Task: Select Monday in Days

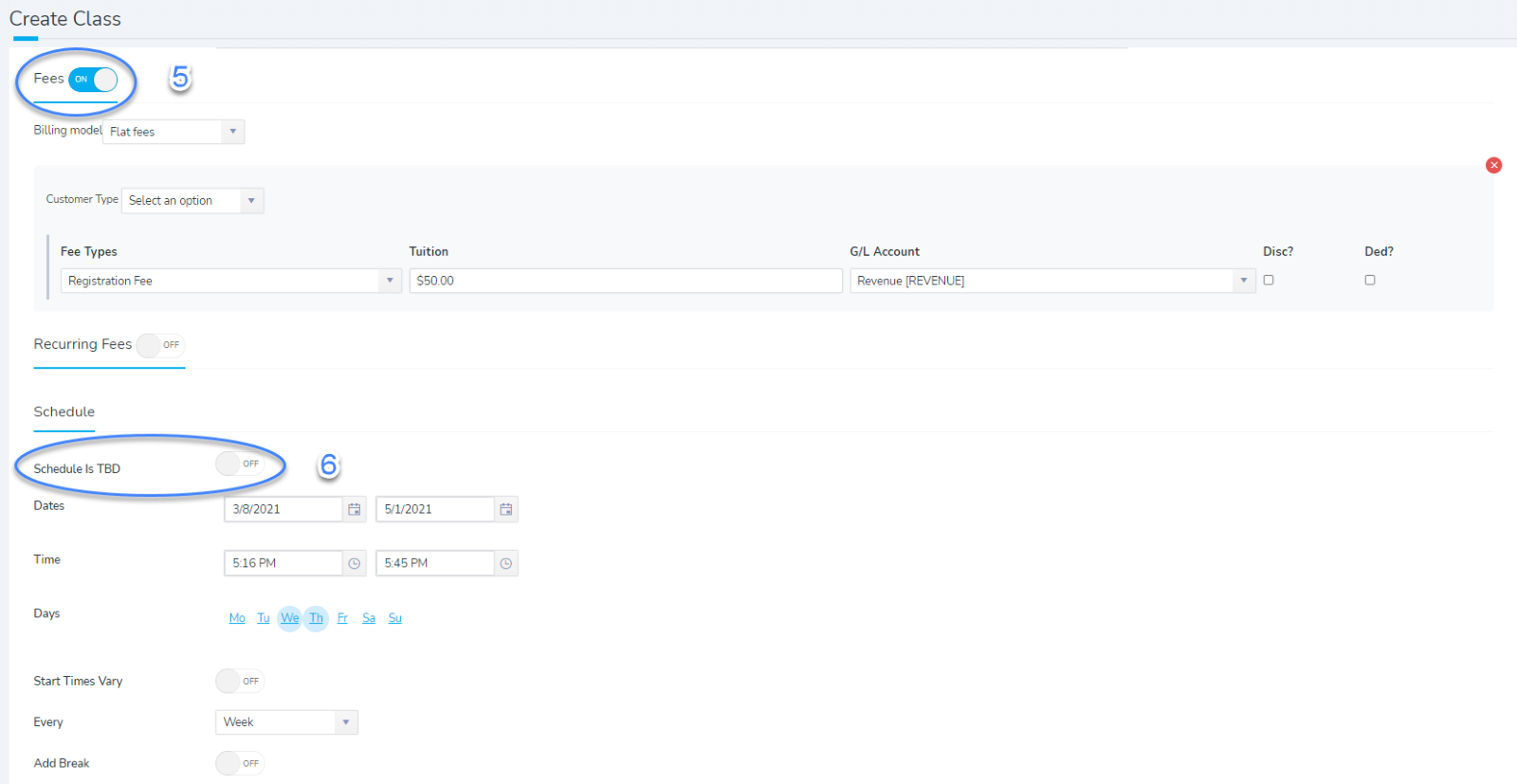Action: [237, 618]
